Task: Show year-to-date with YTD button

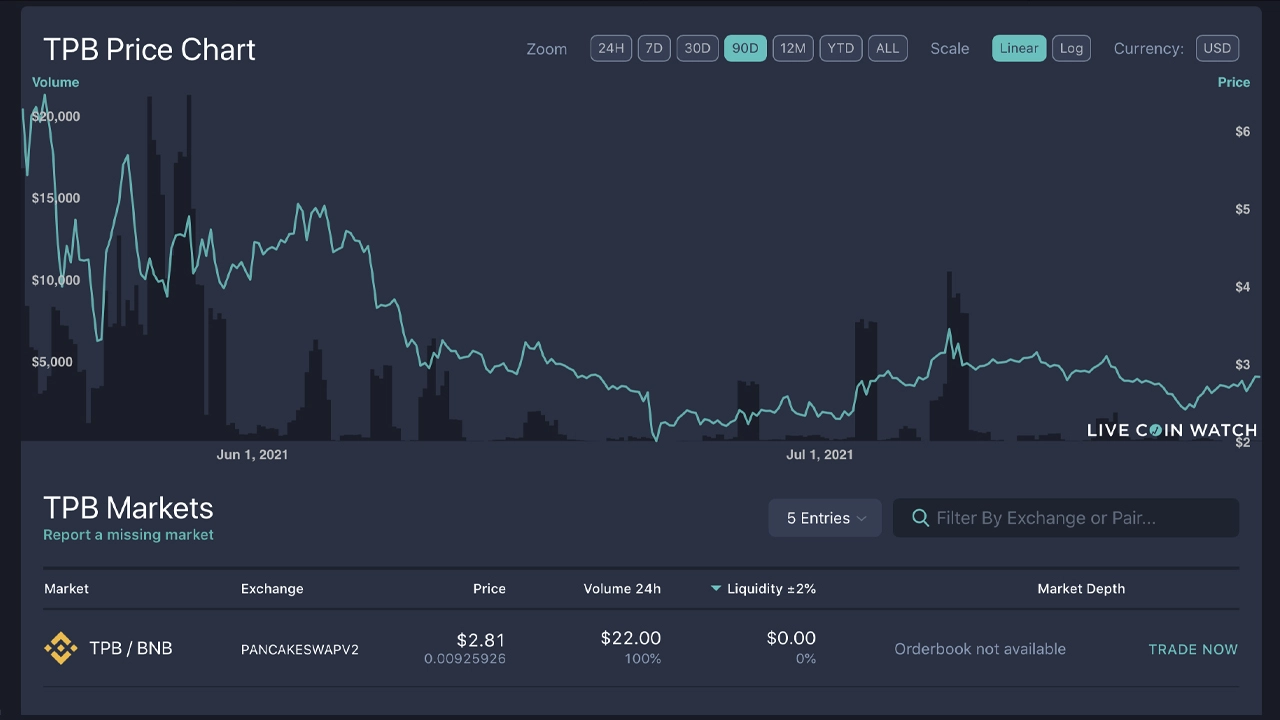Action: tap(841, 48)
